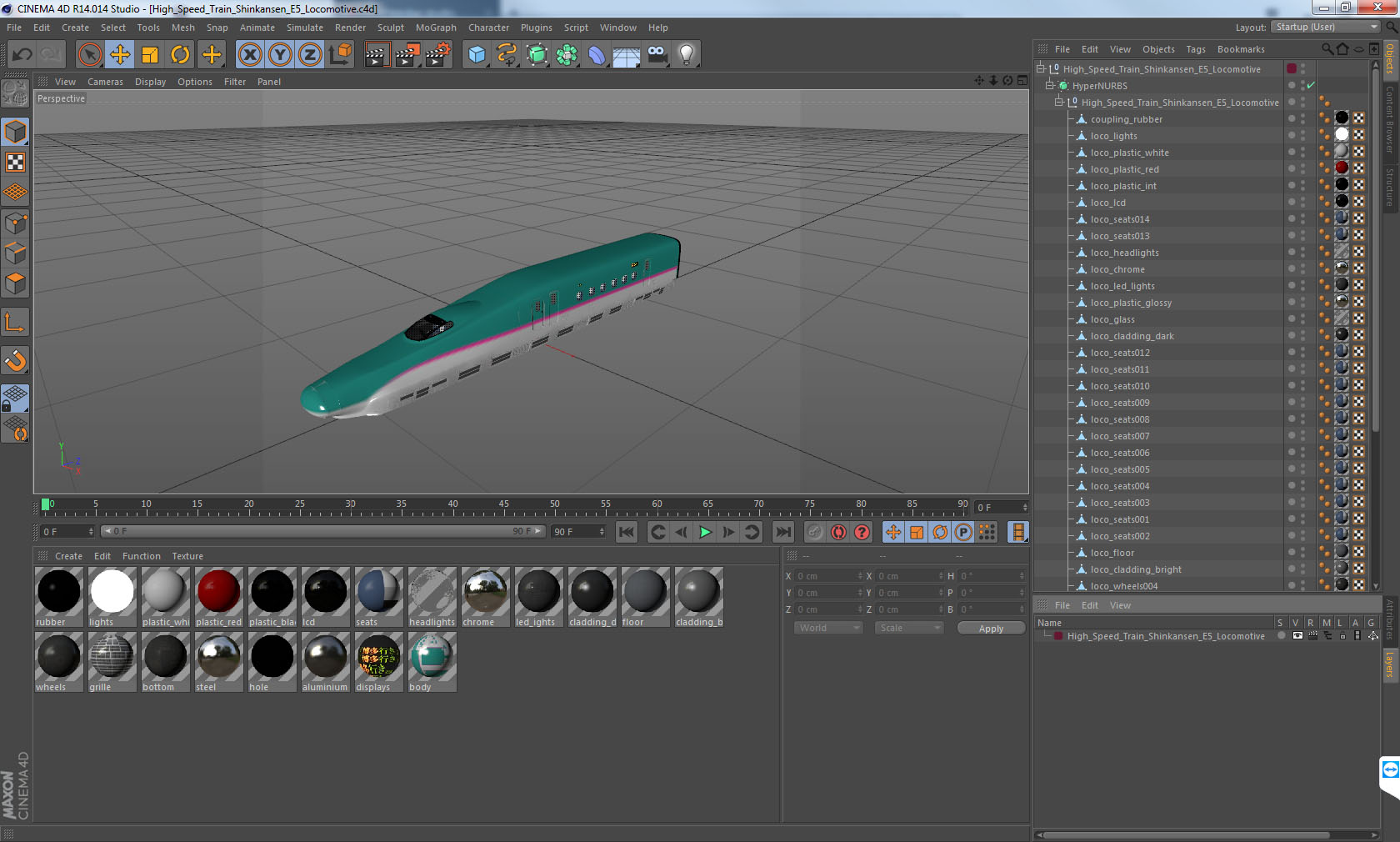Open the Simulate menu

pyautogui.click(x=305, y=28)
